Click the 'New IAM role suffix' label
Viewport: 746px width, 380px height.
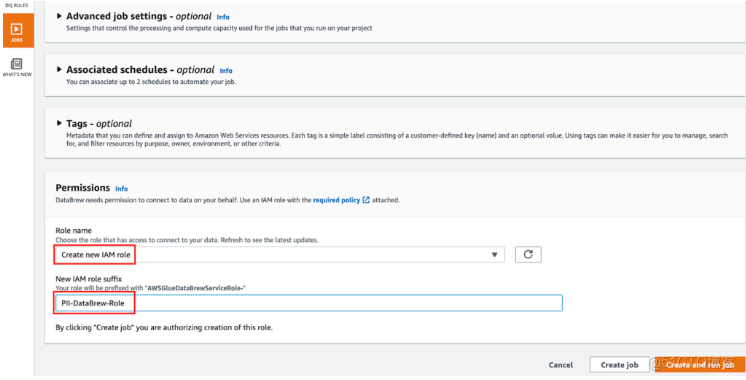coord(88,279)
